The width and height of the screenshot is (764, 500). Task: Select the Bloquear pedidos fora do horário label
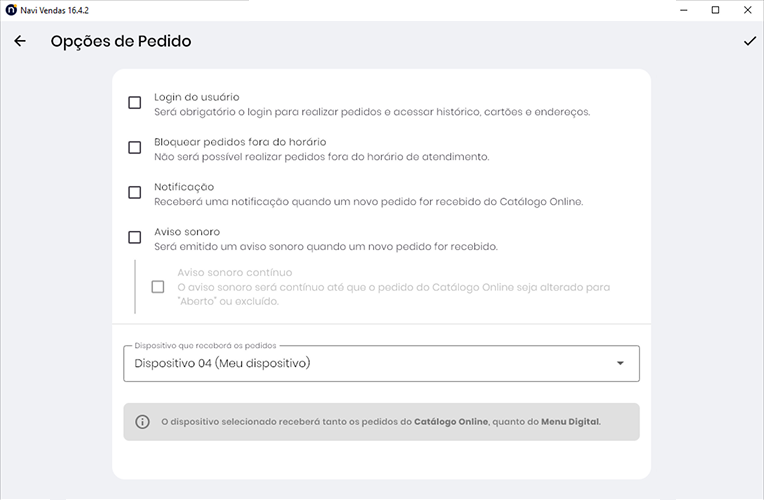(x=240, y=142)
